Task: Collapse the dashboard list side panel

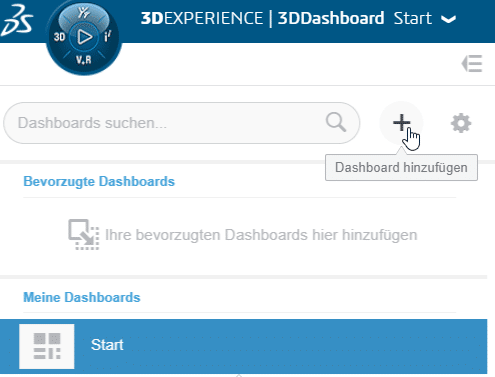Action: [x=472, y=63]
